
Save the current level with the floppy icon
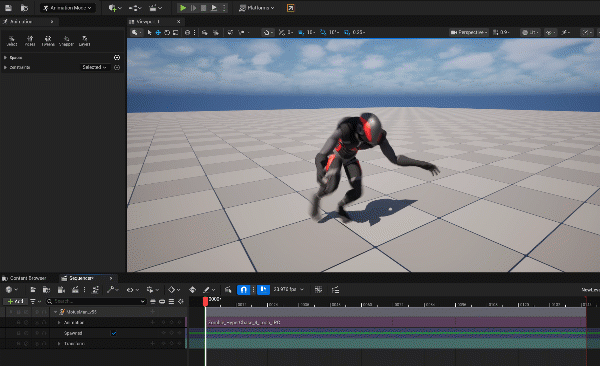coord(8,8)
